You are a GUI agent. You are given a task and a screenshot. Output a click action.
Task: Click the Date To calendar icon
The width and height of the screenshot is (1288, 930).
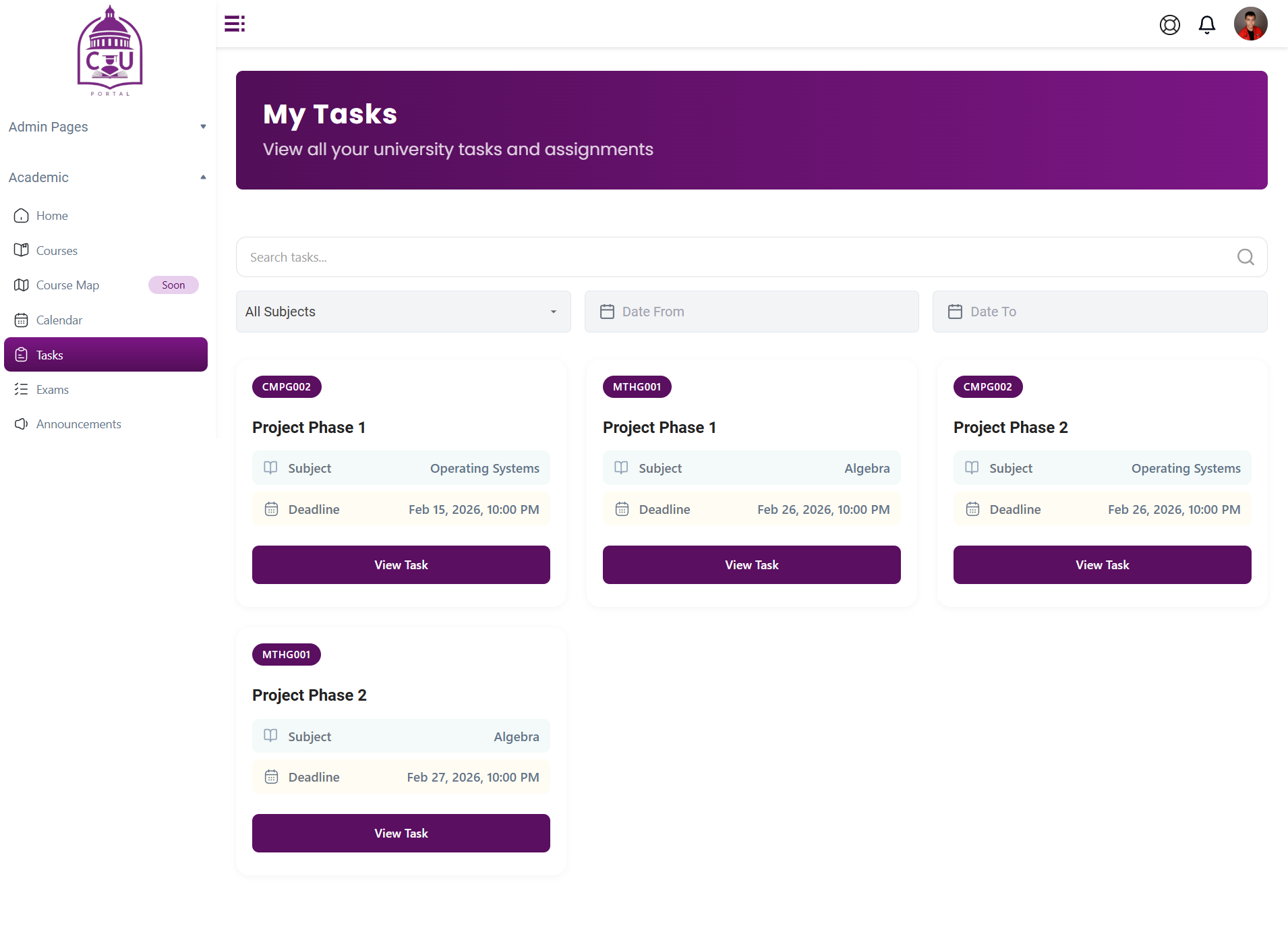[955, 312]
